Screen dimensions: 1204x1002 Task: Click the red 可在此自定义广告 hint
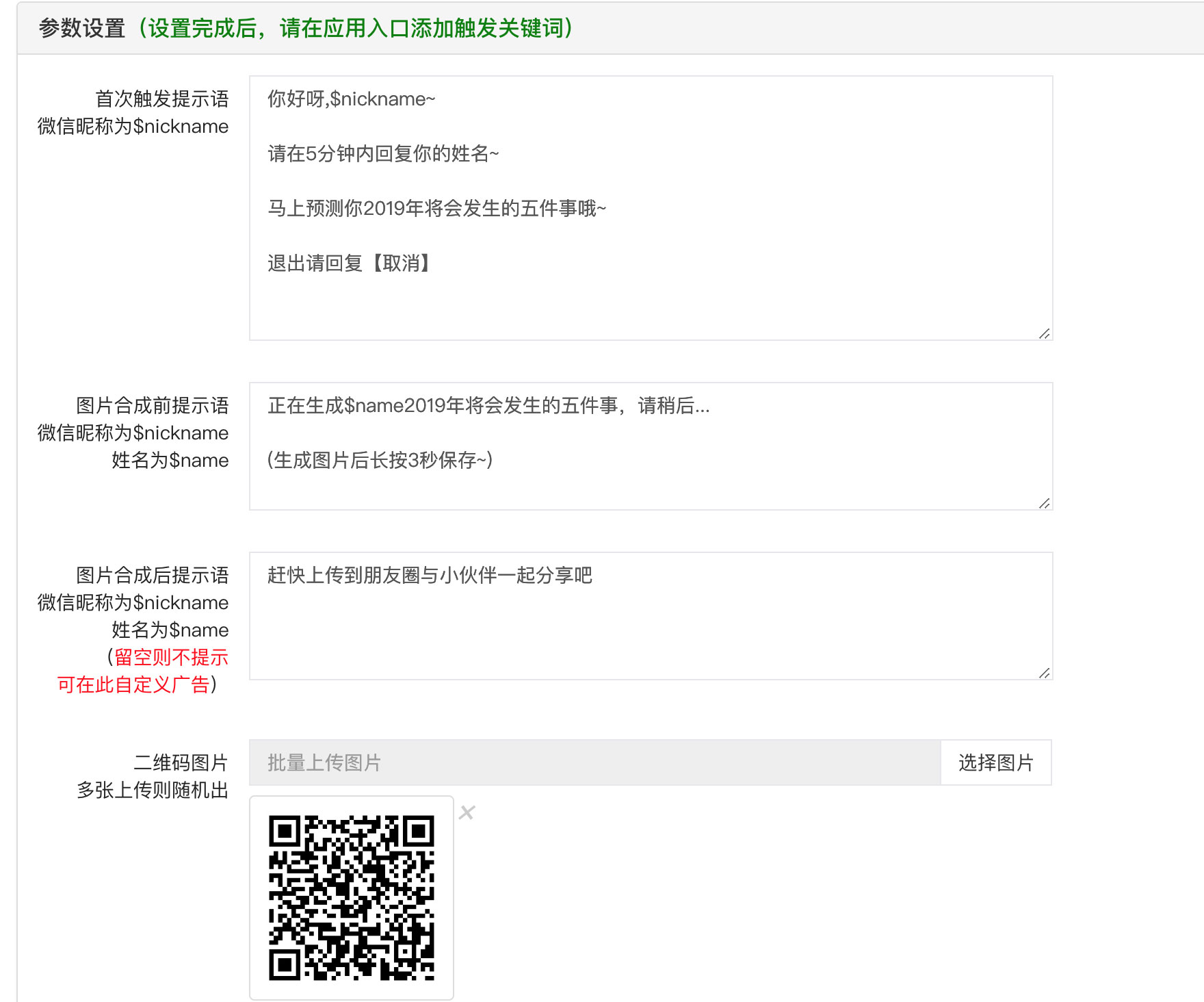(x=133, y=685)
